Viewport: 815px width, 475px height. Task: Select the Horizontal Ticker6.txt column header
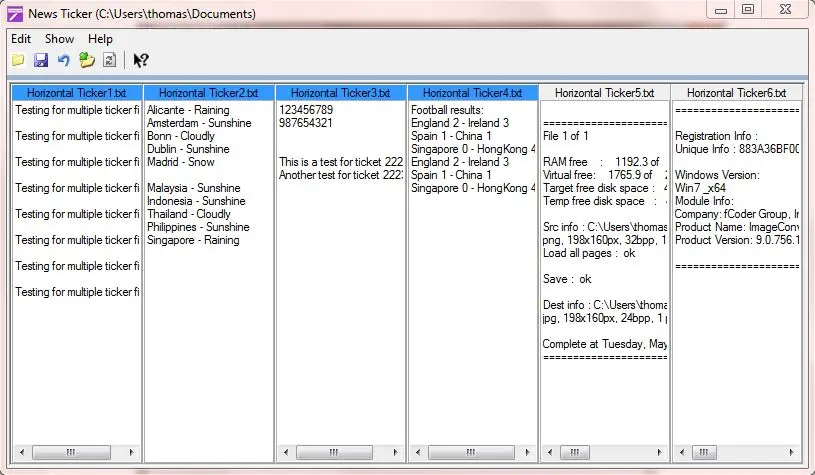click(737, 93)
